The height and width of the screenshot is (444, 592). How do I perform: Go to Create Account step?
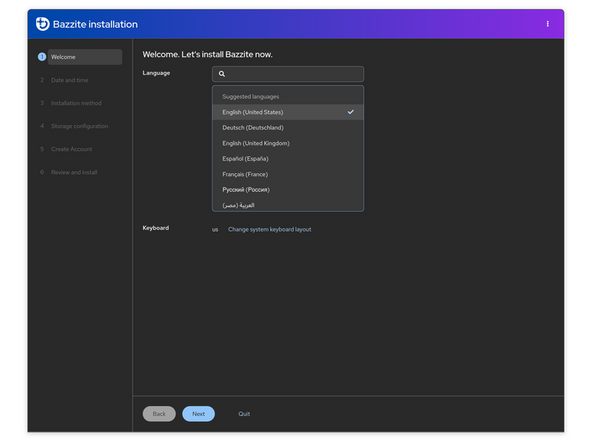tap(71, 149)
